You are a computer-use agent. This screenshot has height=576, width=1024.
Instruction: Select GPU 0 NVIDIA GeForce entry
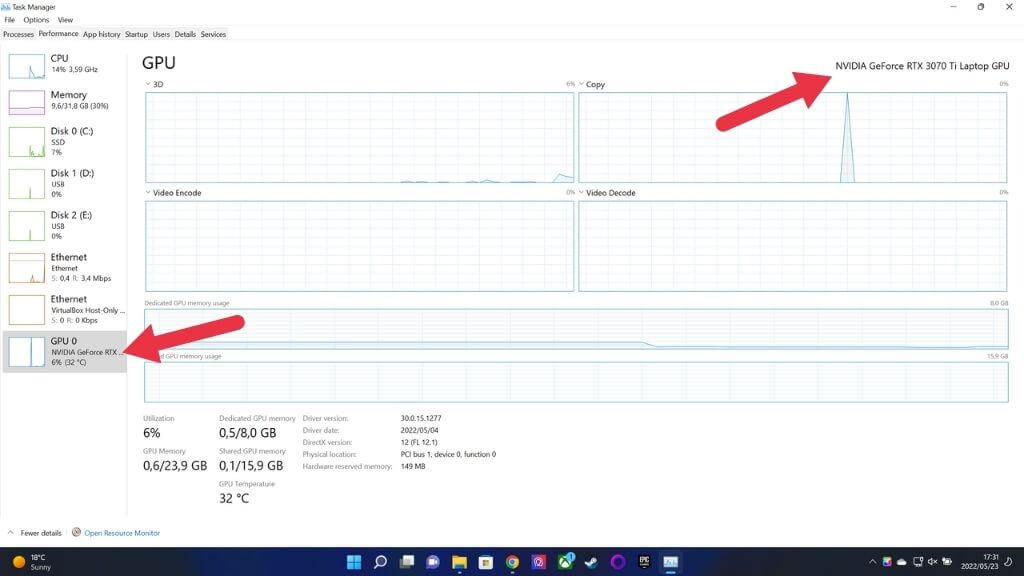[x=64, y=351]
